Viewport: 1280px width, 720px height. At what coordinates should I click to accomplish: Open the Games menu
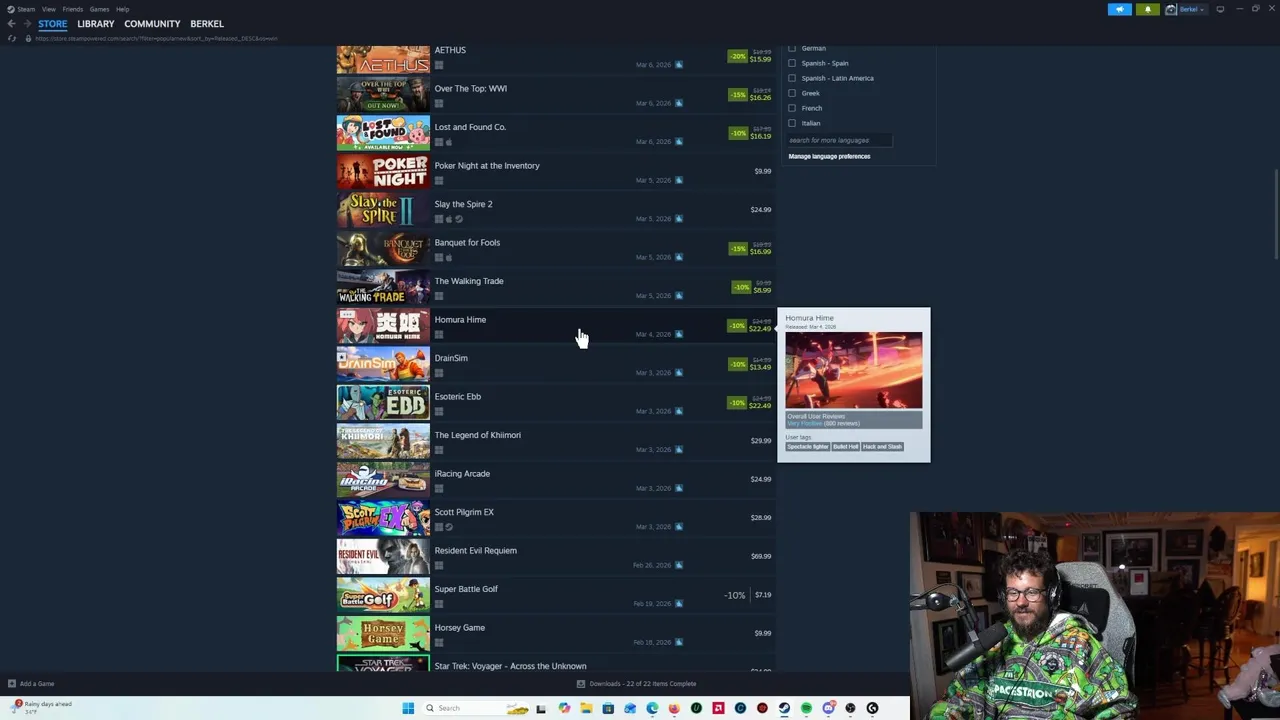click(99, 9)
